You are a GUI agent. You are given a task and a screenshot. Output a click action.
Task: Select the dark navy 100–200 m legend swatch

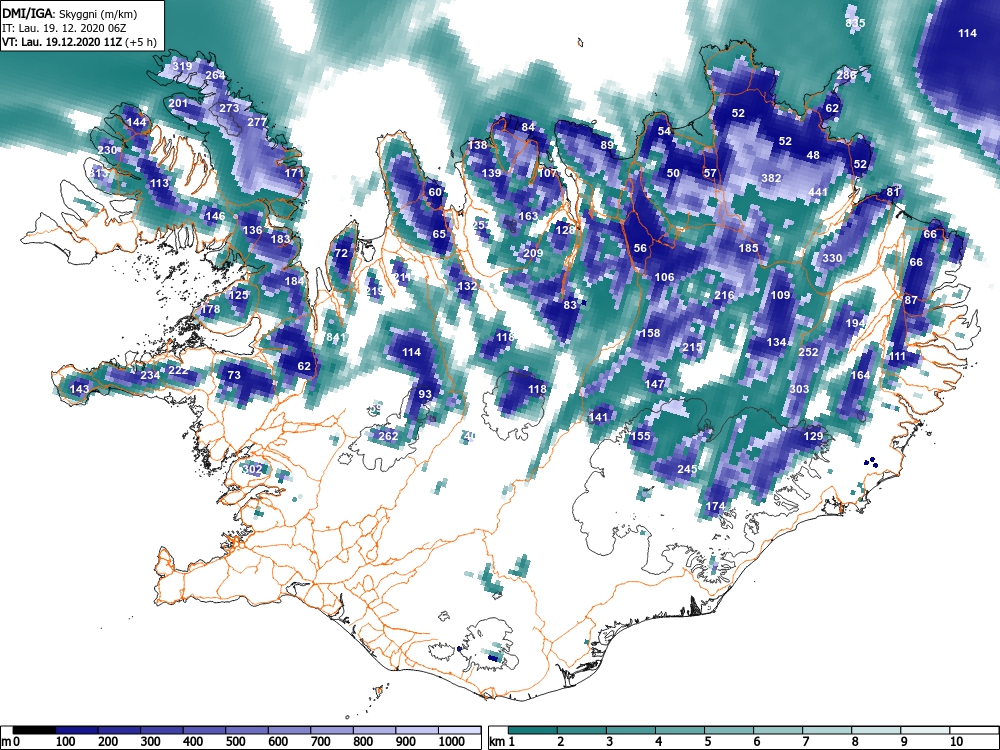coord(77,730)
